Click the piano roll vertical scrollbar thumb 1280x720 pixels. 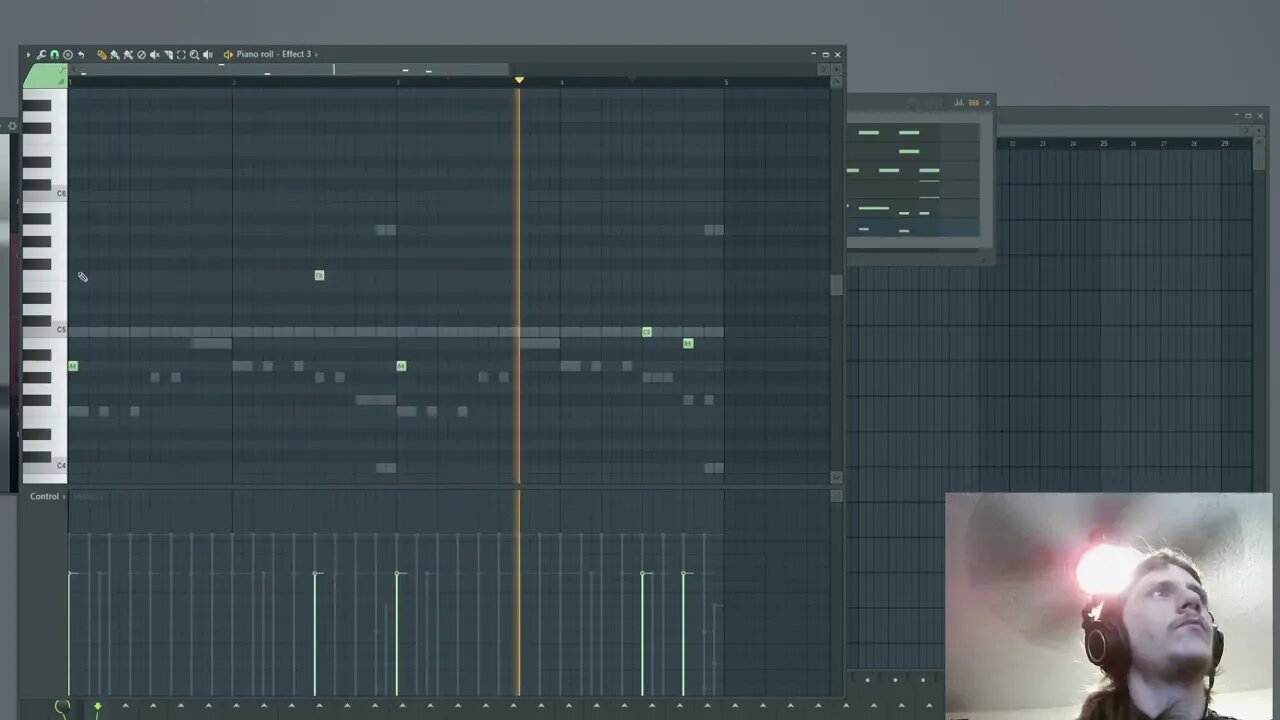(x=836, y=285)
